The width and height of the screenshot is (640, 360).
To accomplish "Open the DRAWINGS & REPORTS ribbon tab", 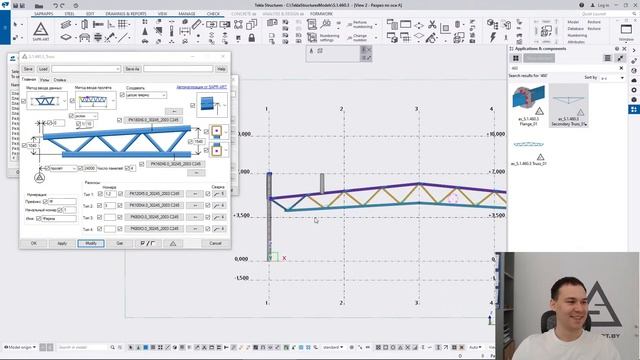I will (126, 14).
